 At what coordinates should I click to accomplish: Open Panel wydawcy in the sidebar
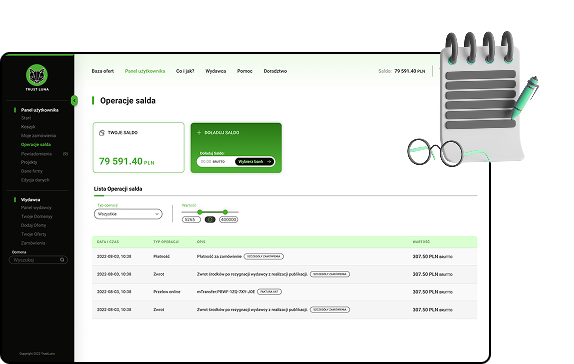pos(36,208)
